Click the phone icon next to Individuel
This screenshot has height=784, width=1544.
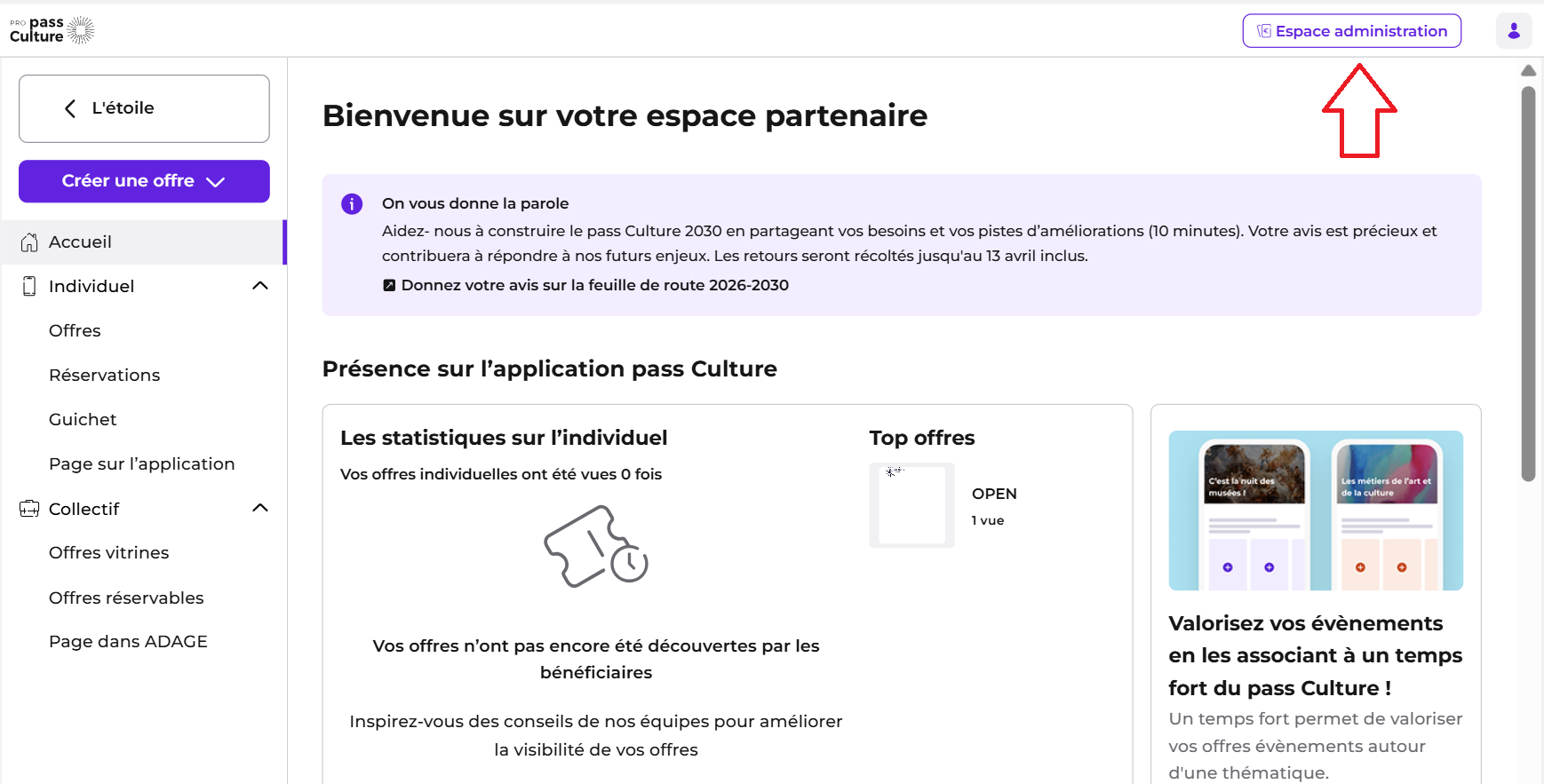pos(29,286)
